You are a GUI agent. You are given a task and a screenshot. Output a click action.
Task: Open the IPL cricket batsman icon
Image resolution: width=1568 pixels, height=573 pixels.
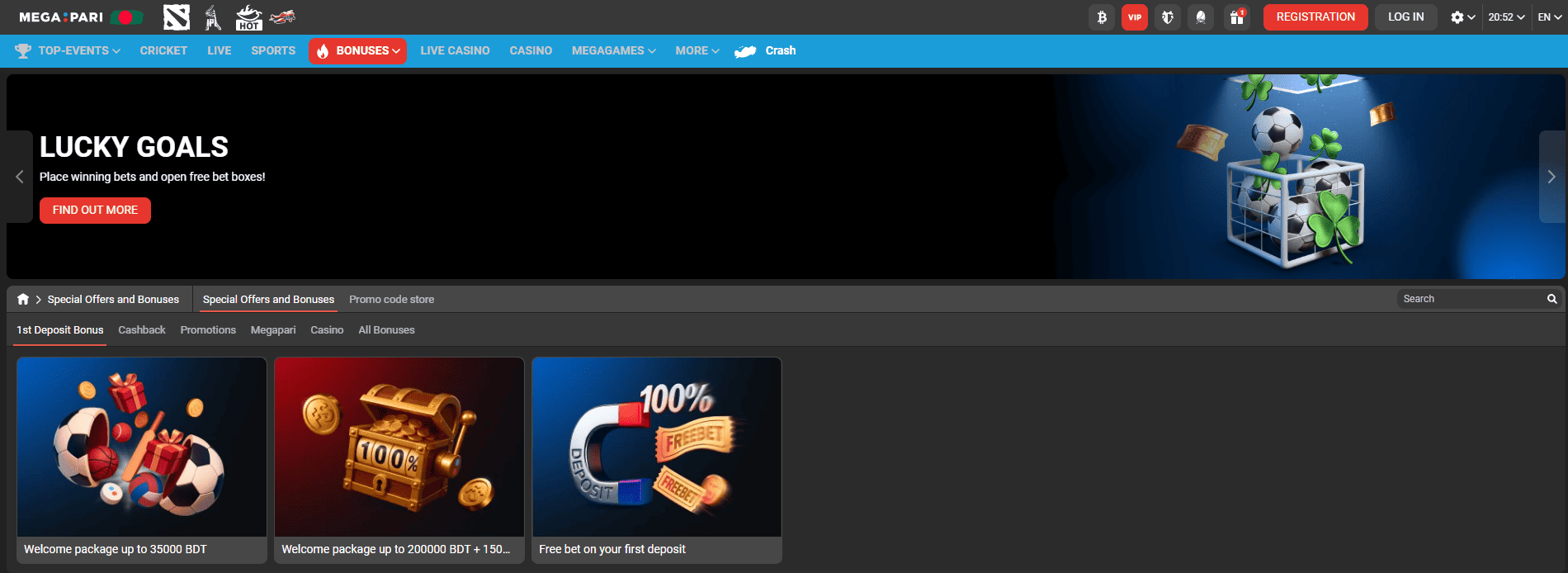point(213,17)
